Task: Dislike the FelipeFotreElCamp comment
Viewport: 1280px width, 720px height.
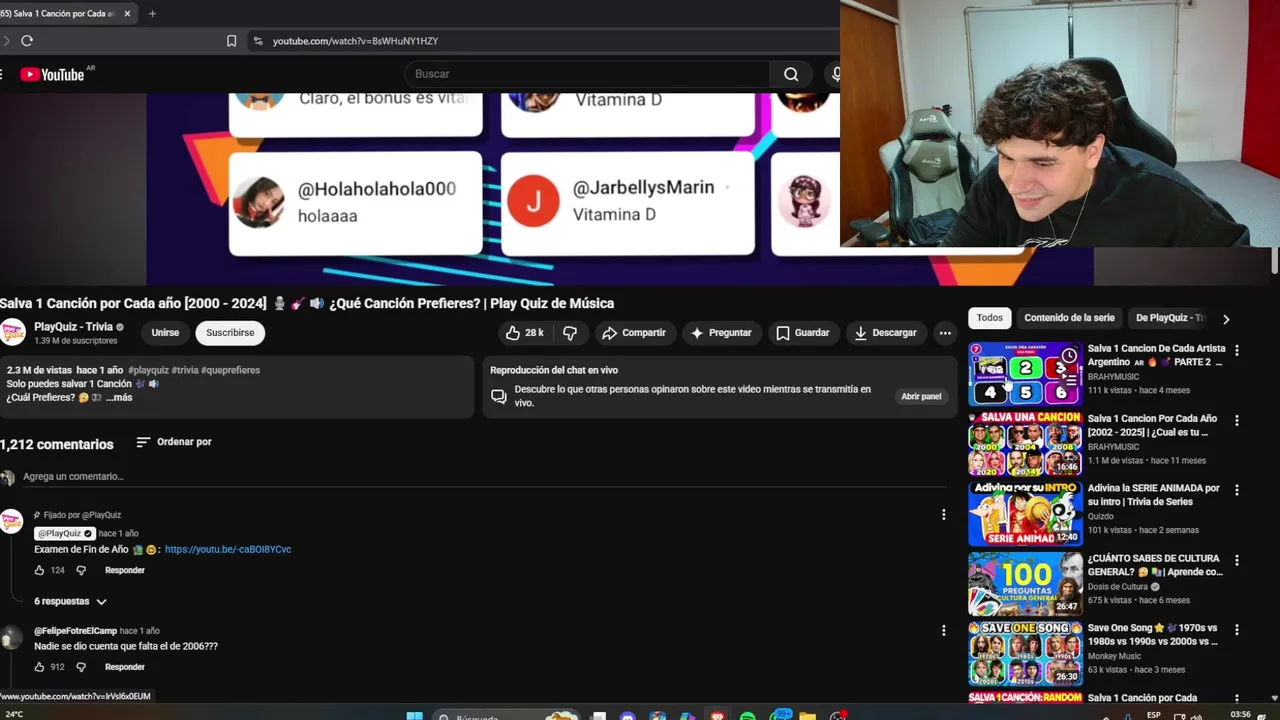Action: point(81,667)
